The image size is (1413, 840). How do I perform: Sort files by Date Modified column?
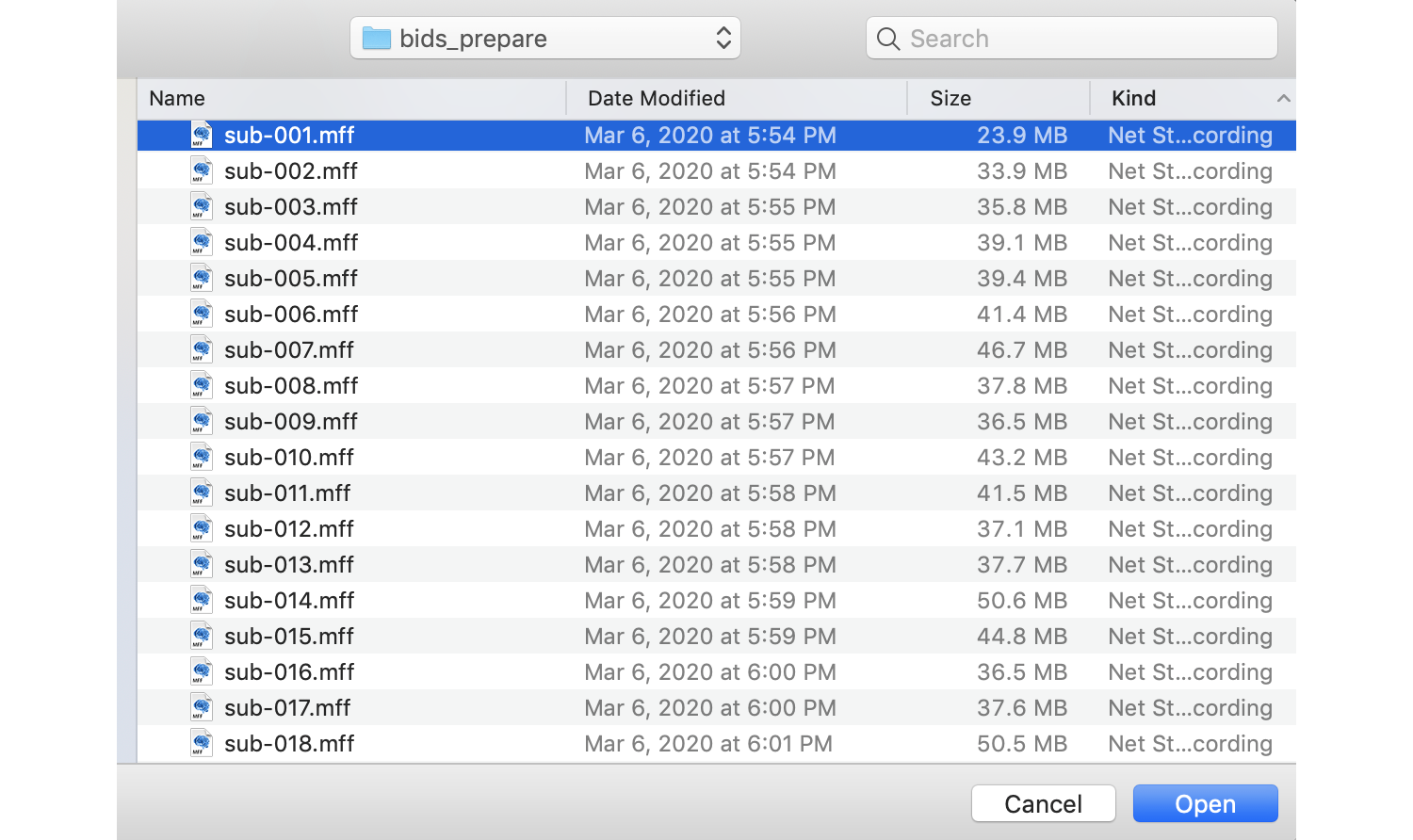[656, 99]
